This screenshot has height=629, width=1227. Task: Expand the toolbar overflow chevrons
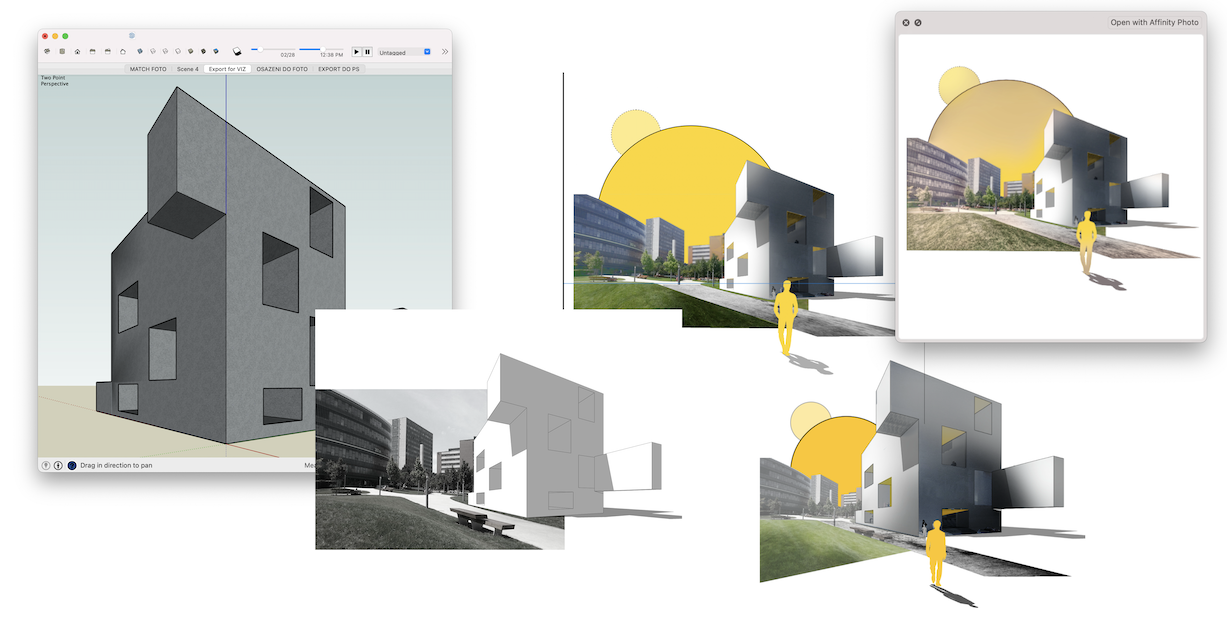tap(445, 51)
